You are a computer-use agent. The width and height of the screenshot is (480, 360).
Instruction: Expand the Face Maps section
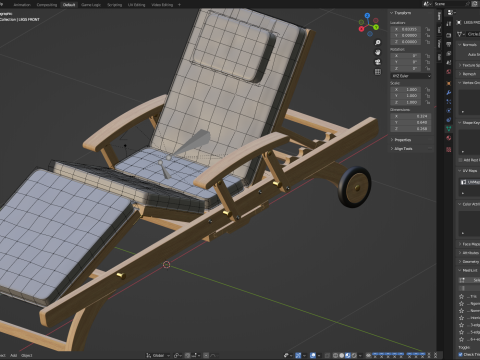click(469, 244)
